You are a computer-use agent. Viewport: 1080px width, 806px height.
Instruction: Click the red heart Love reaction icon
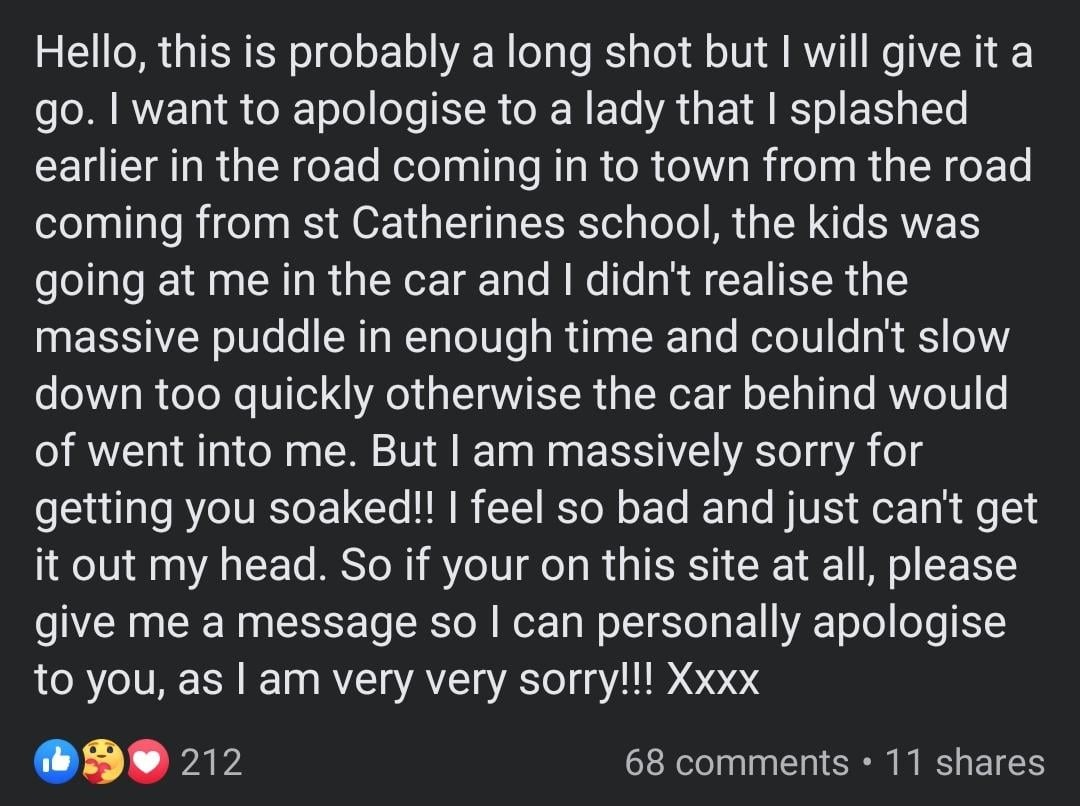(146, 762)
